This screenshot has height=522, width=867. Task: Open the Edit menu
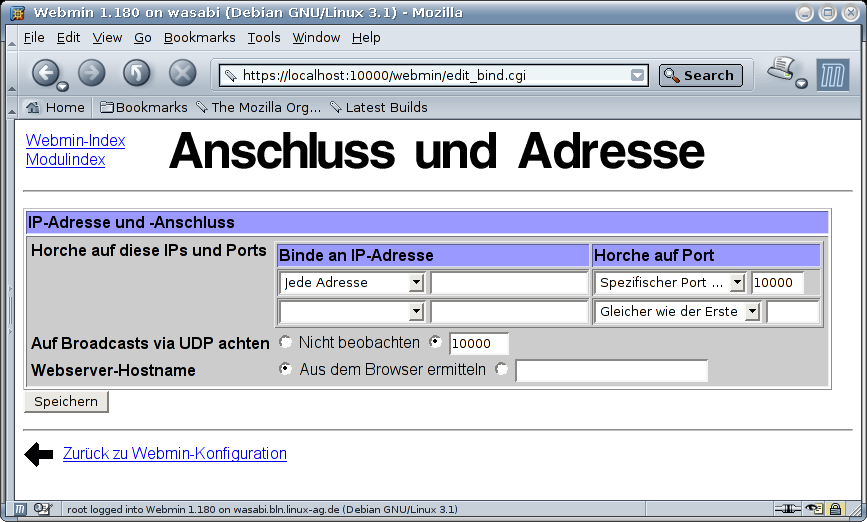(69, 38)
